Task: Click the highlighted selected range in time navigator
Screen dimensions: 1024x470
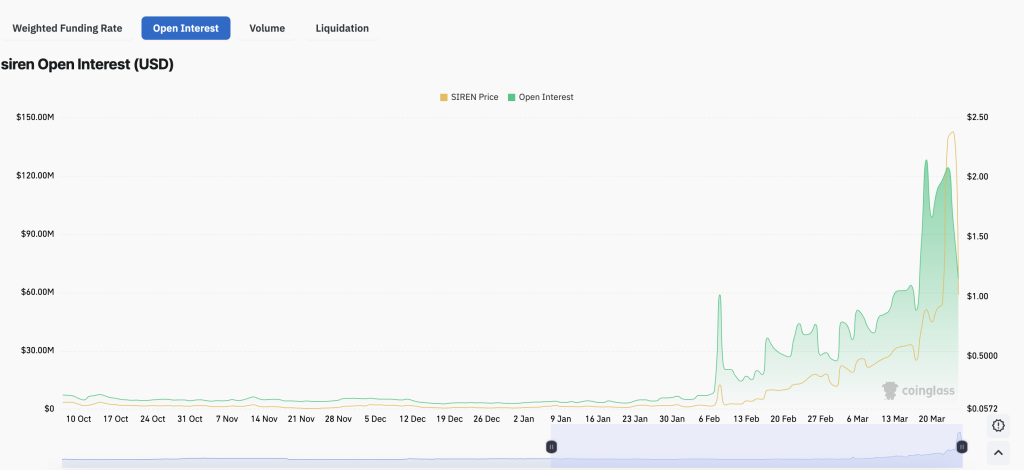Action: 750,446
